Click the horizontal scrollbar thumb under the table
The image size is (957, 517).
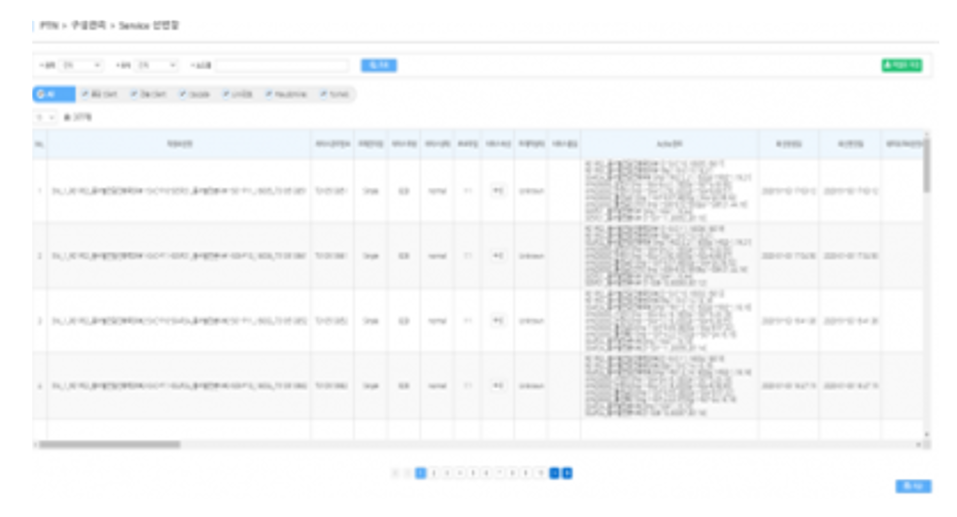coord(110,444)
